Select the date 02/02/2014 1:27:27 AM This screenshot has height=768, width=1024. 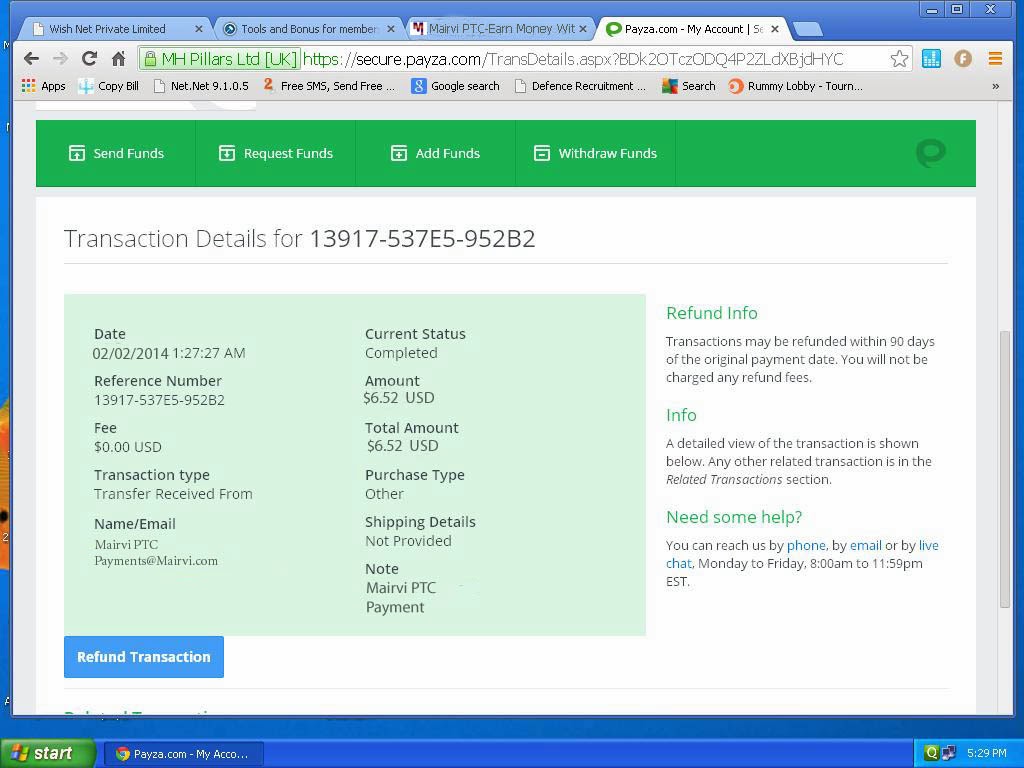pyautogui.click(x=169, y=353)
